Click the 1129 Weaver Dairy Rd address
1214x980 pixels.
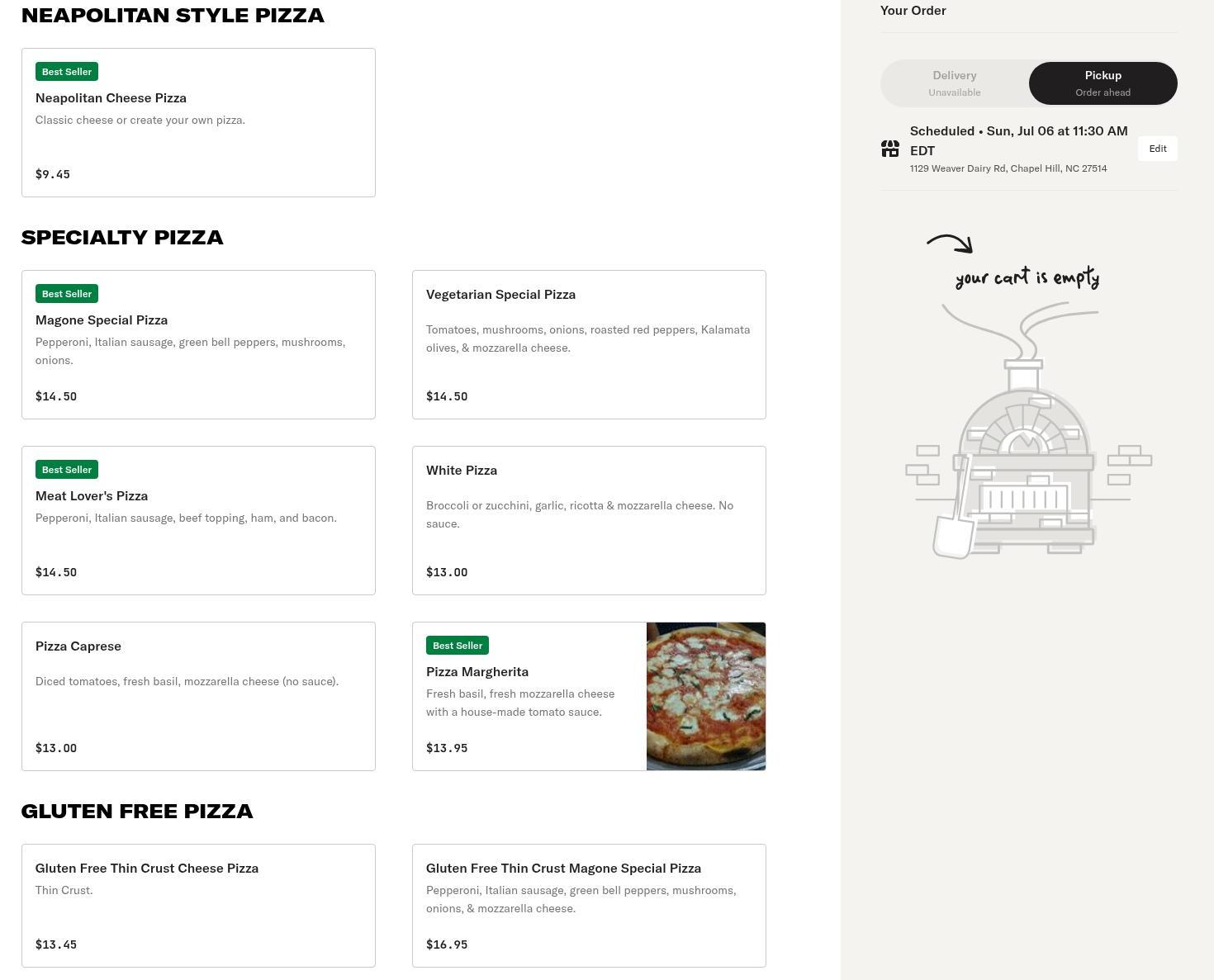coord(1008,168)
